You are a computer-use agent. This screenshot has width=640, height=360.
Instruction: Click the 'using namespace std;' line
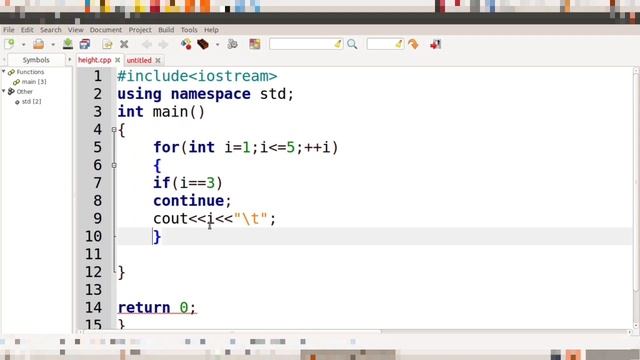(x=205, y=94)
